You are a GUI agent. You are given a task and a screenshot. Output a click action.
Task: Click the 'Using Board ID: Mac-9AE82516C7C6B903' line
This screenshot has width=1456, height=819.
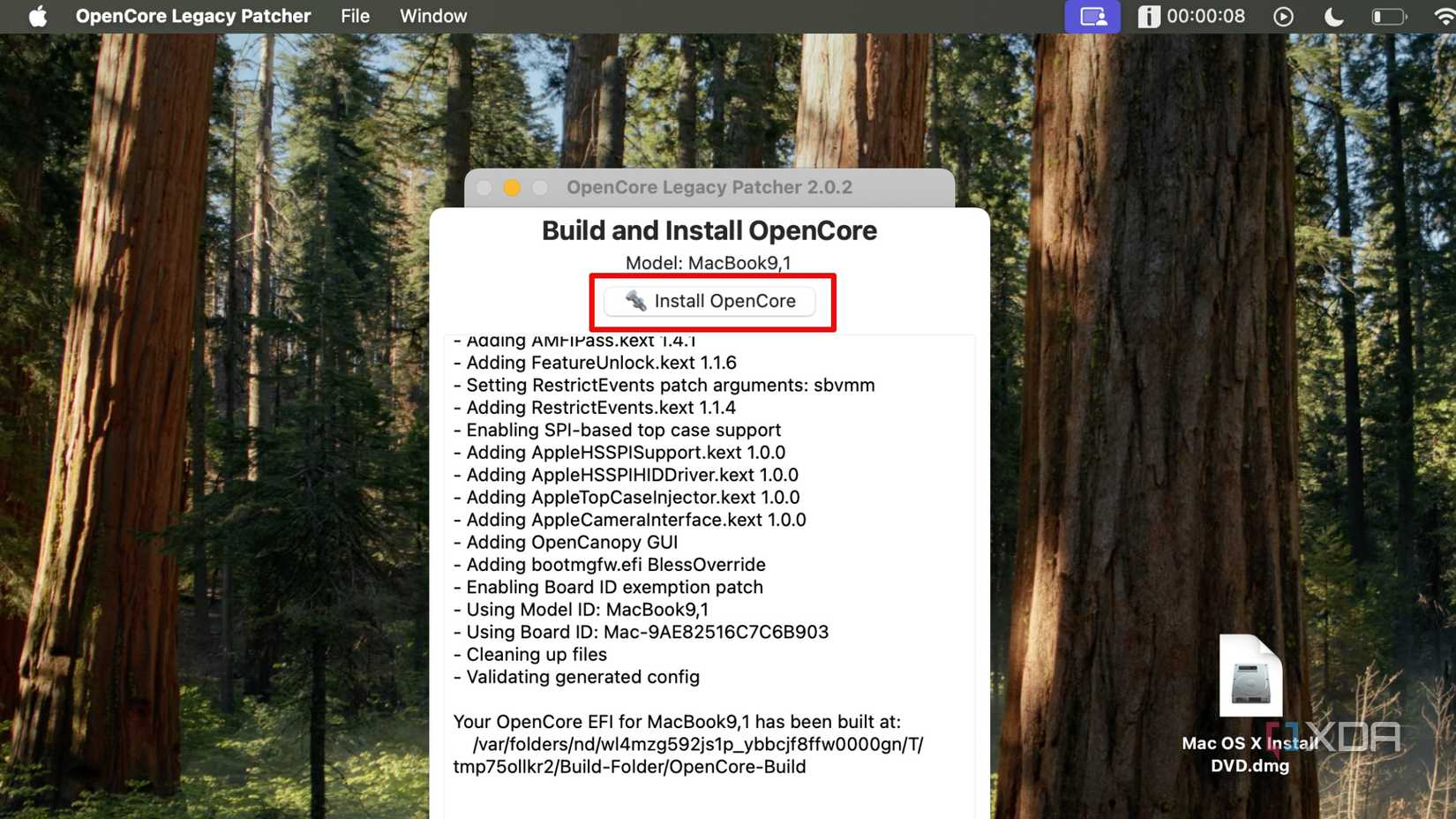tap(641, 632)
